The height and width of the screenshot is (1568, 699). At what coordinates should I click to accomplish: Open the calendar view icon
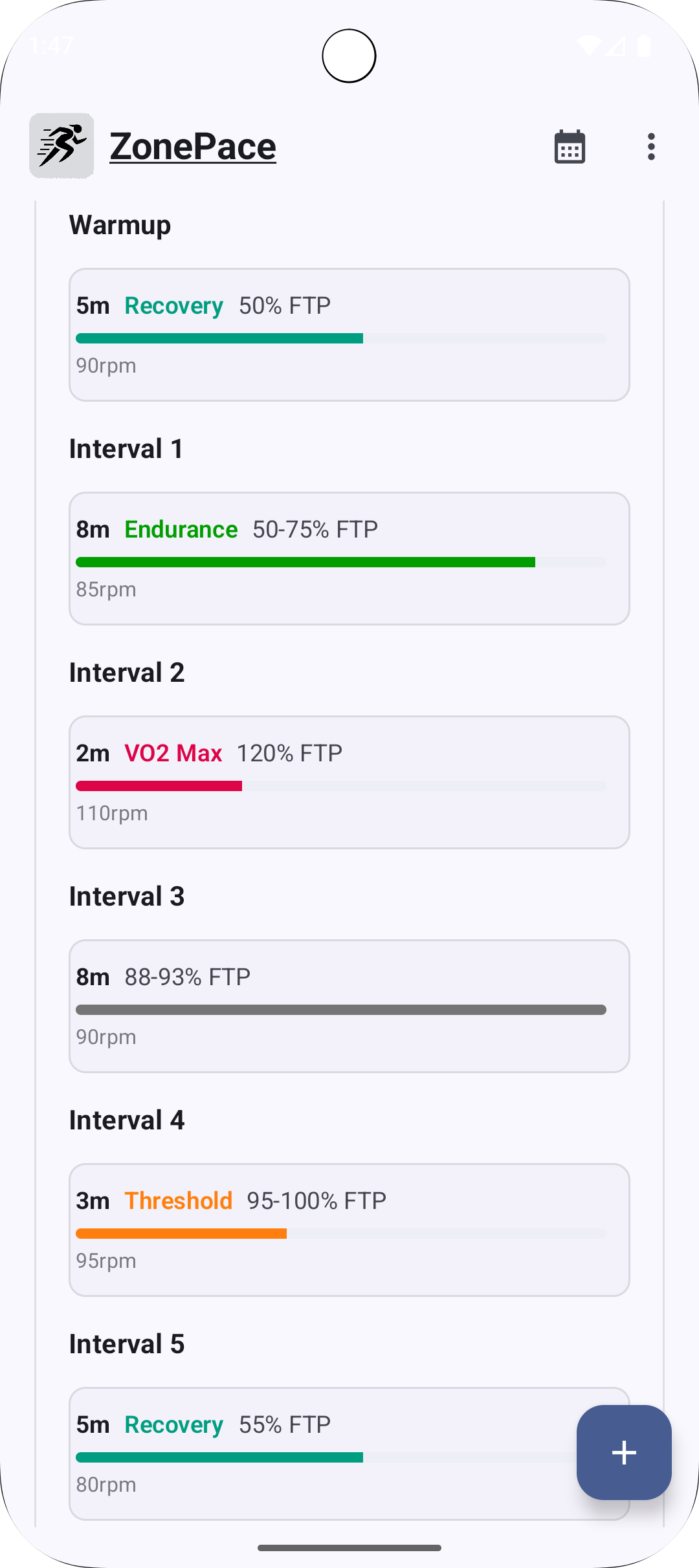pos(570,147)
